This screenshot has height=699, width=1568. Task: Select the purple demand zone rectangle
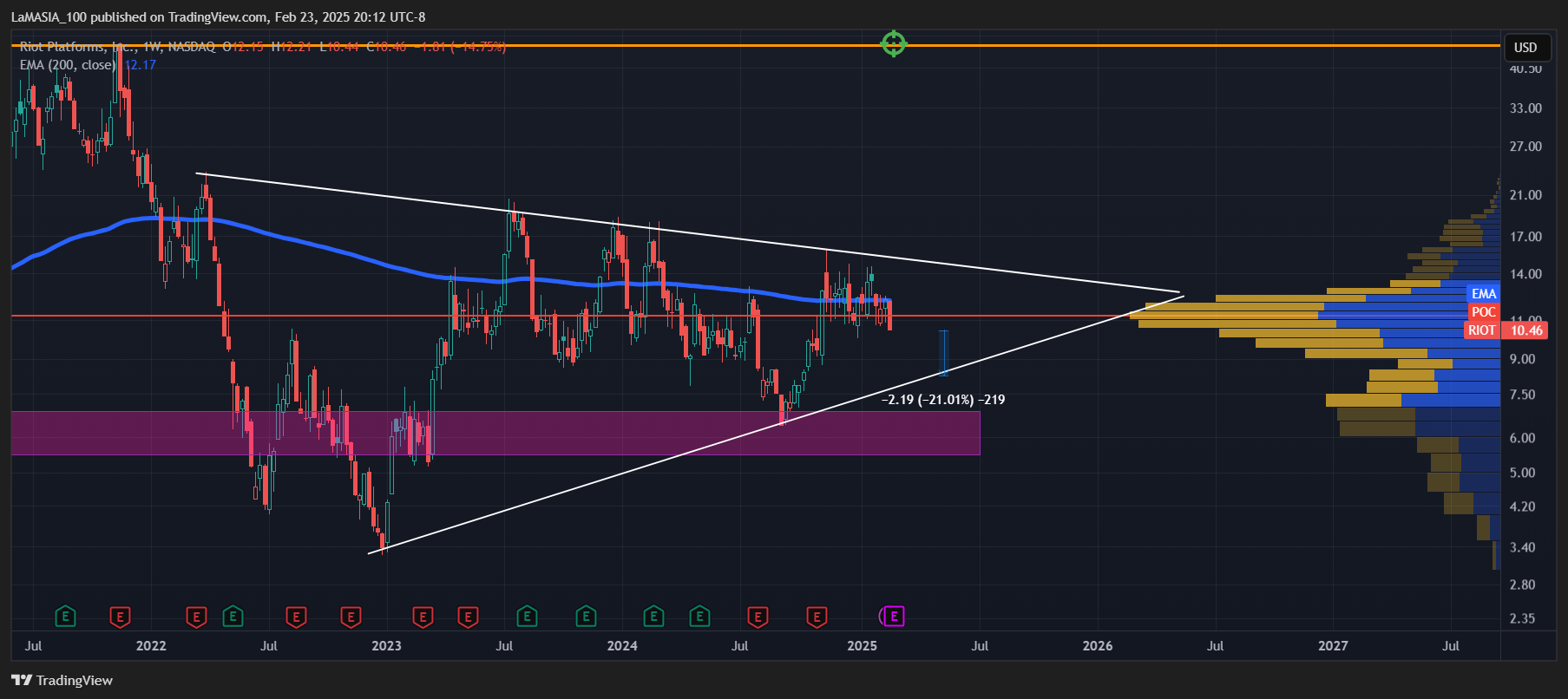coord(495,433)
